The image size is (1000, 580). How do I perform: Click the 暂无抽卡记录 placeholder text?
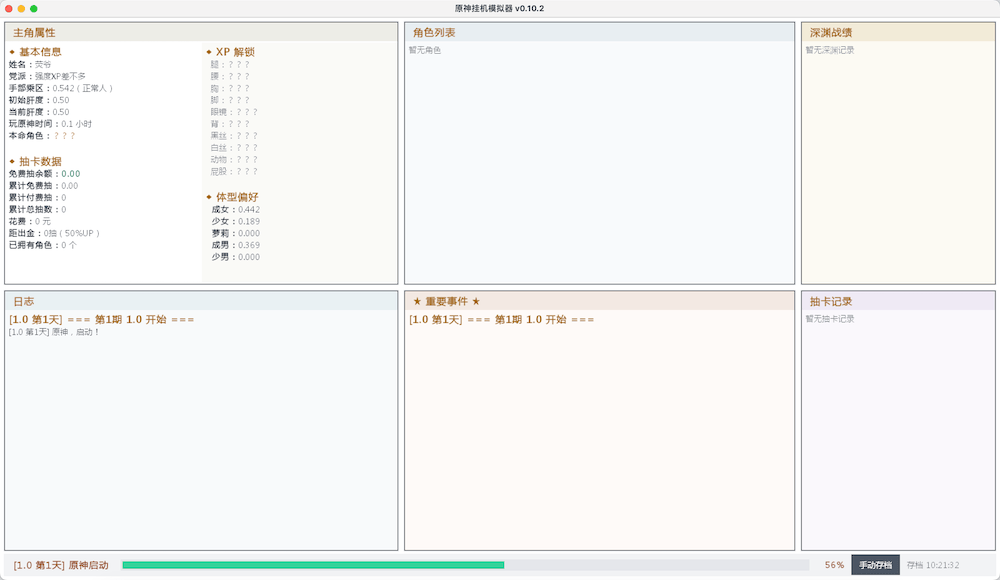coord(830,319)
